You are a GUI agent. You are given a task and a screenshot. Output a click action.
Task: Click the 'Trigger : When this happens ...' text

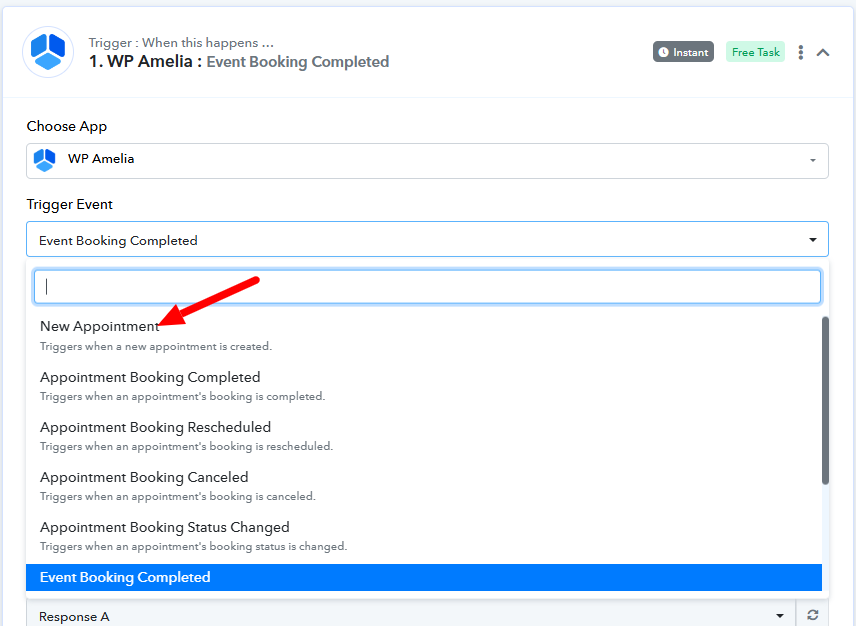181,43
